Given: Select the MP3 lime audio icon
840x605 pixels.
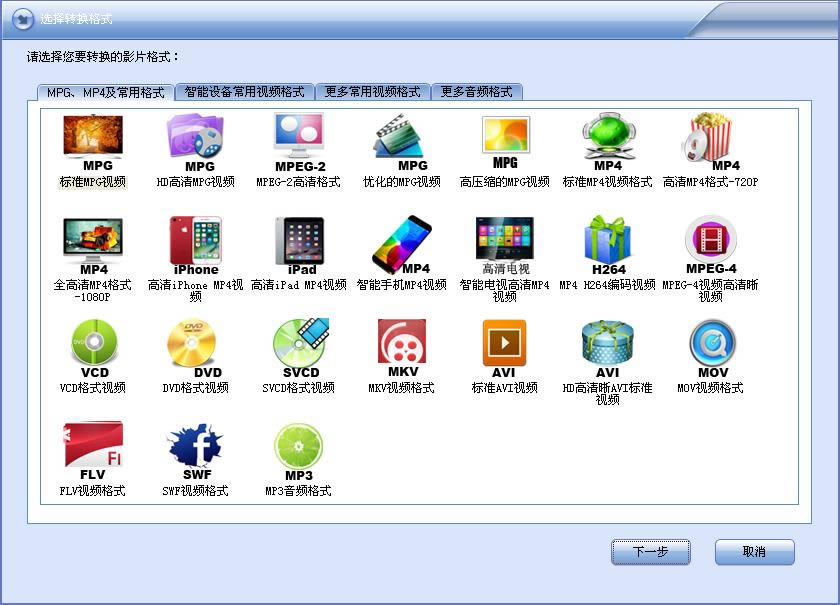Looking at the screenshot, I should [x=298, y=452].
